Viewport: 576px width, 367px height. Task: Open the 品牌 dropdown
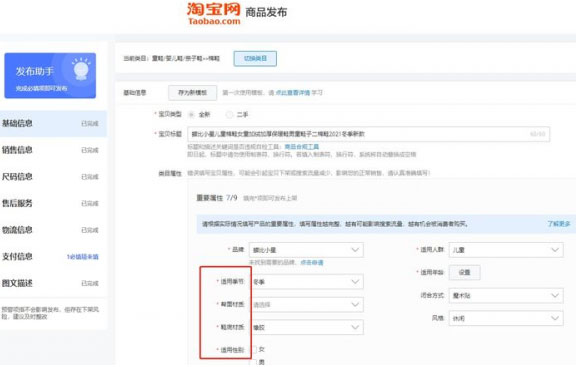(306, 250)
